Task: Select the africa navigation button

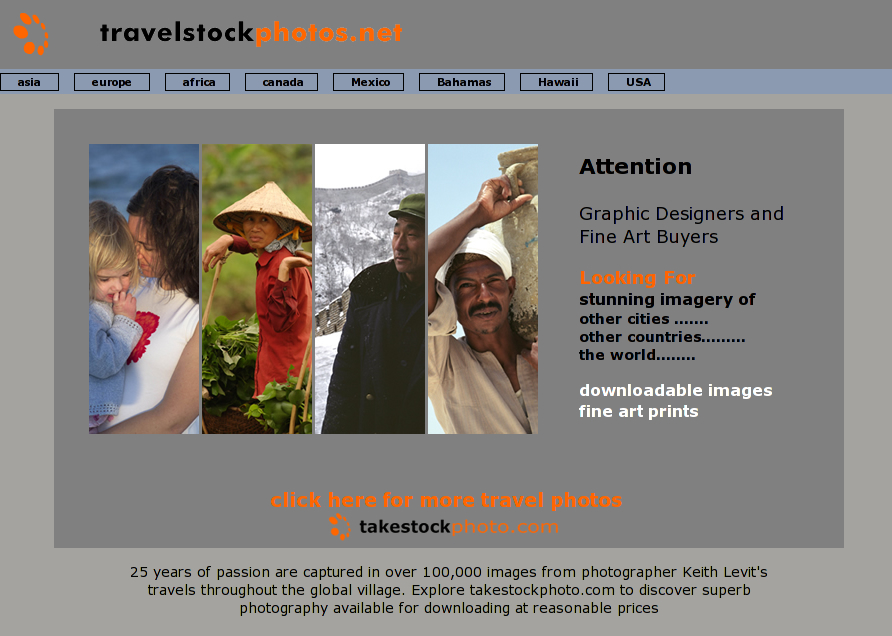Action: (197, 82)
